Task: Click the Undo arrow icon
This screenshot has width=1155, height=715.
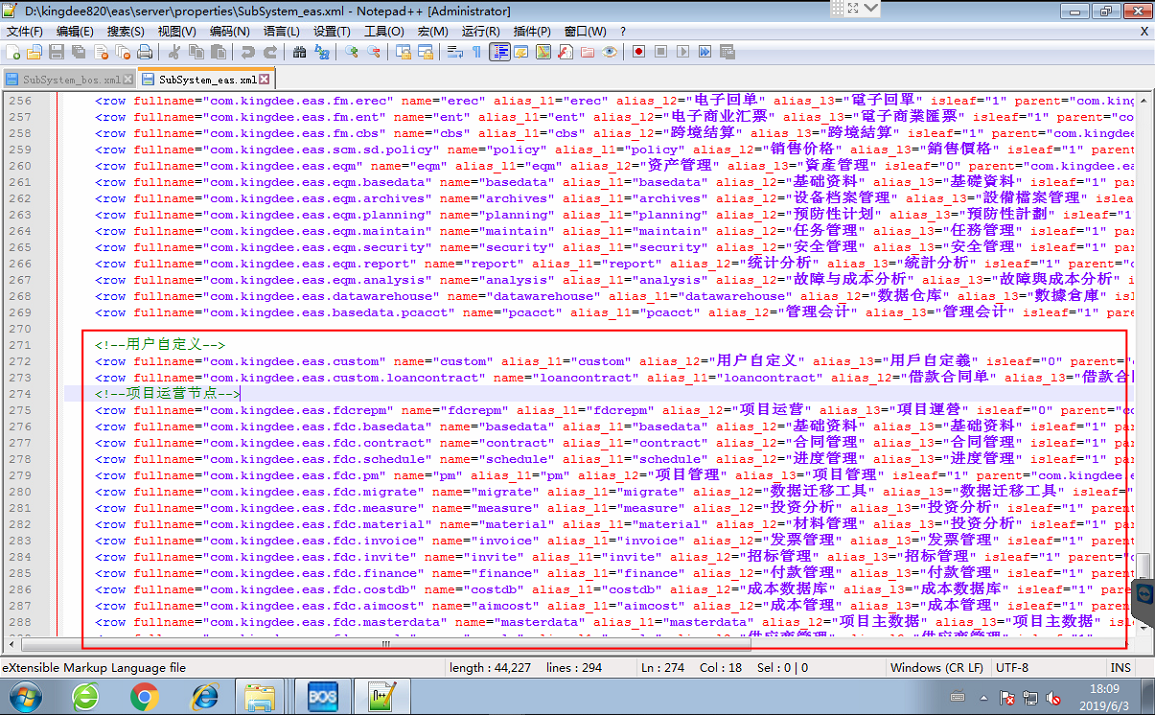Action: 248,52
